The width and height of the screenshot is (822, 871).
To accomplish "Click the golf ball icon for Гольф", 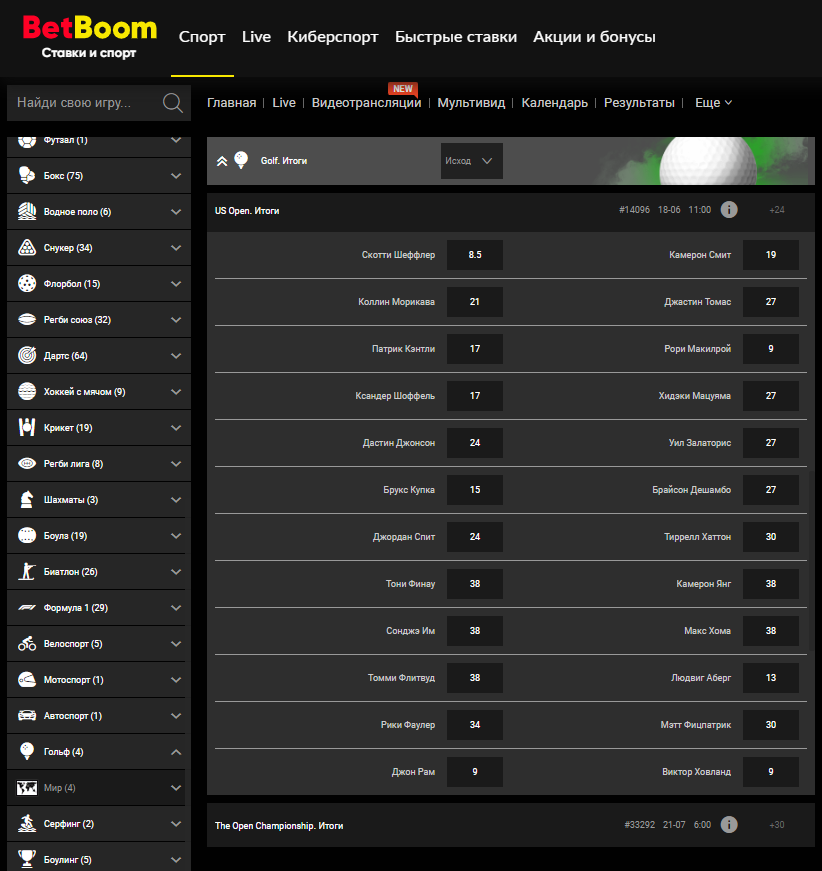I will [27, 752].
